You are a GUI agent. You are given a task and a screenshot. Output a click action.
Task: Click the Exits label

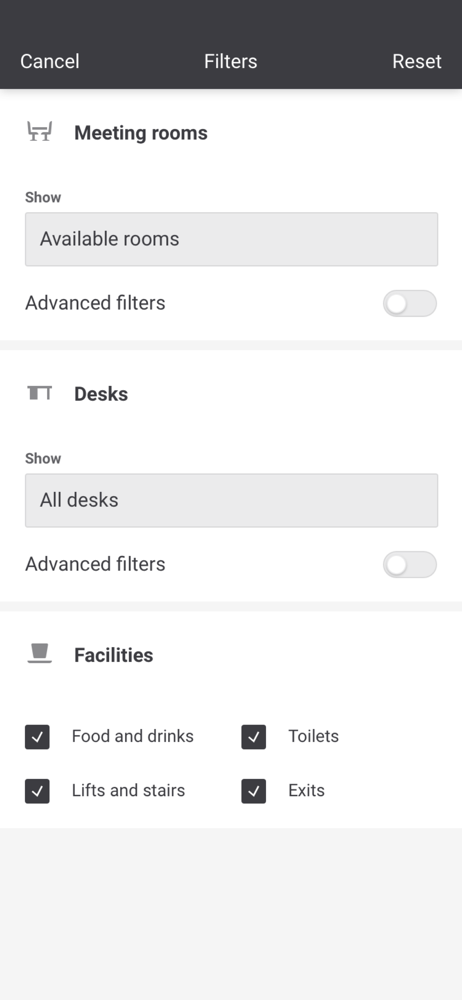[306, 790]
